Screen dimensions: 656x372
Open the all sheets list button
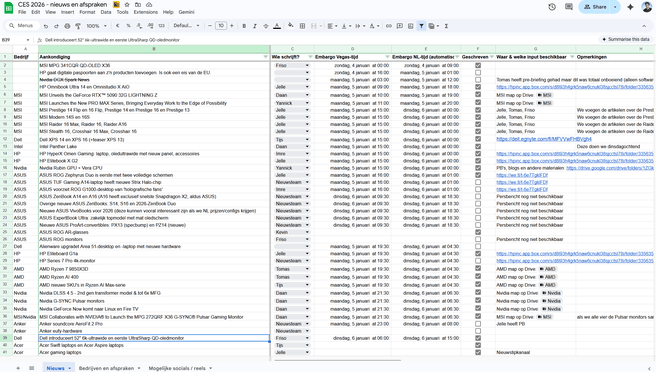tap(31, 368)
